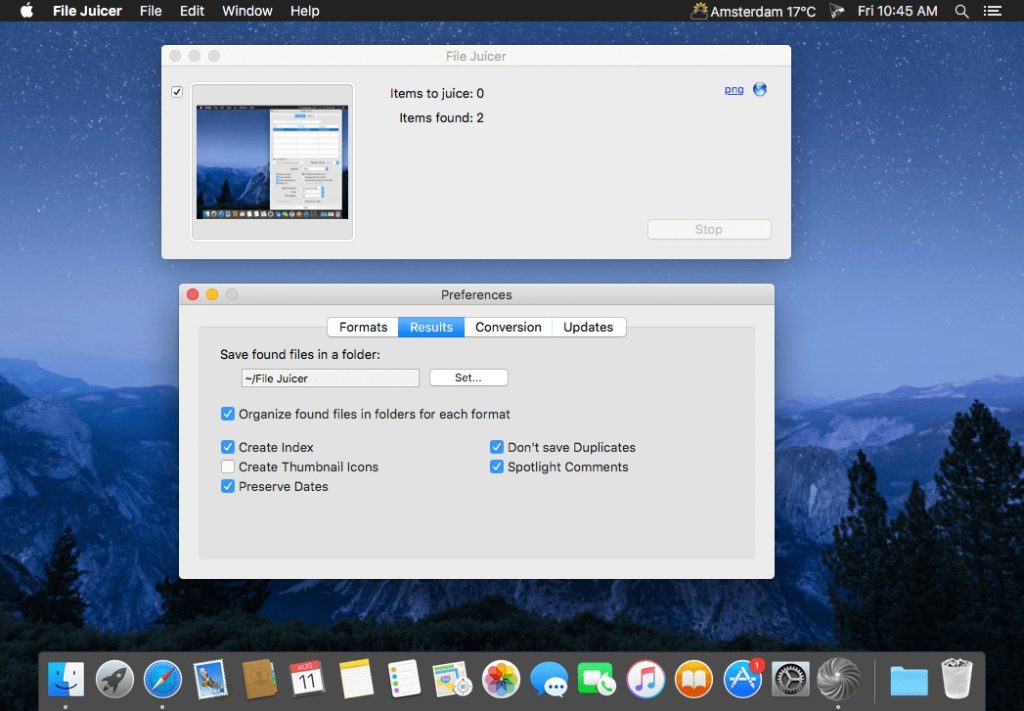Switch to the Formats tab

coord(363,327)
